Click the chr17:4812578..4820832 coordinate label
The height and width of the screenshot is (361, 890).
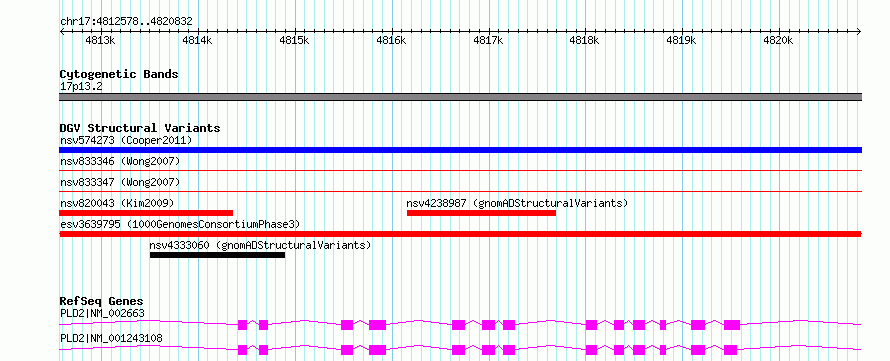point(126,22)
